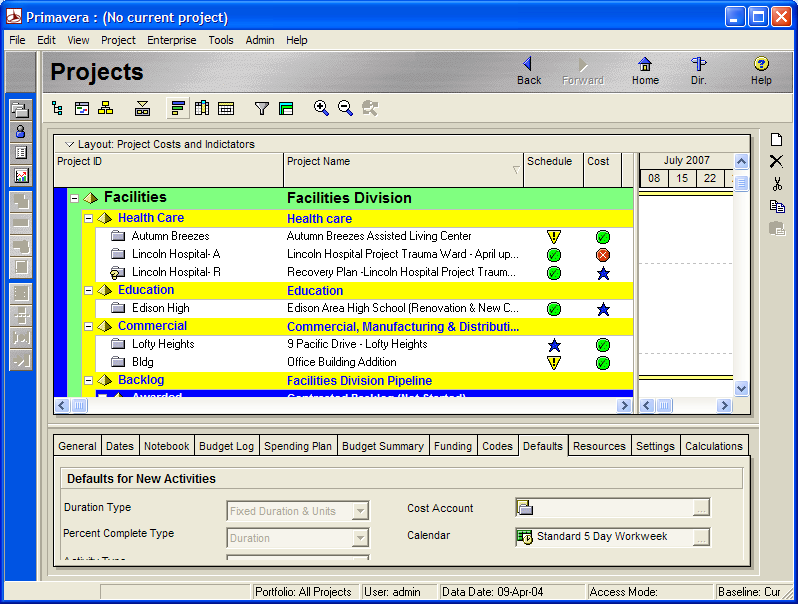
Task: Go to Home navigation icon
Action: tap(645, 71)
